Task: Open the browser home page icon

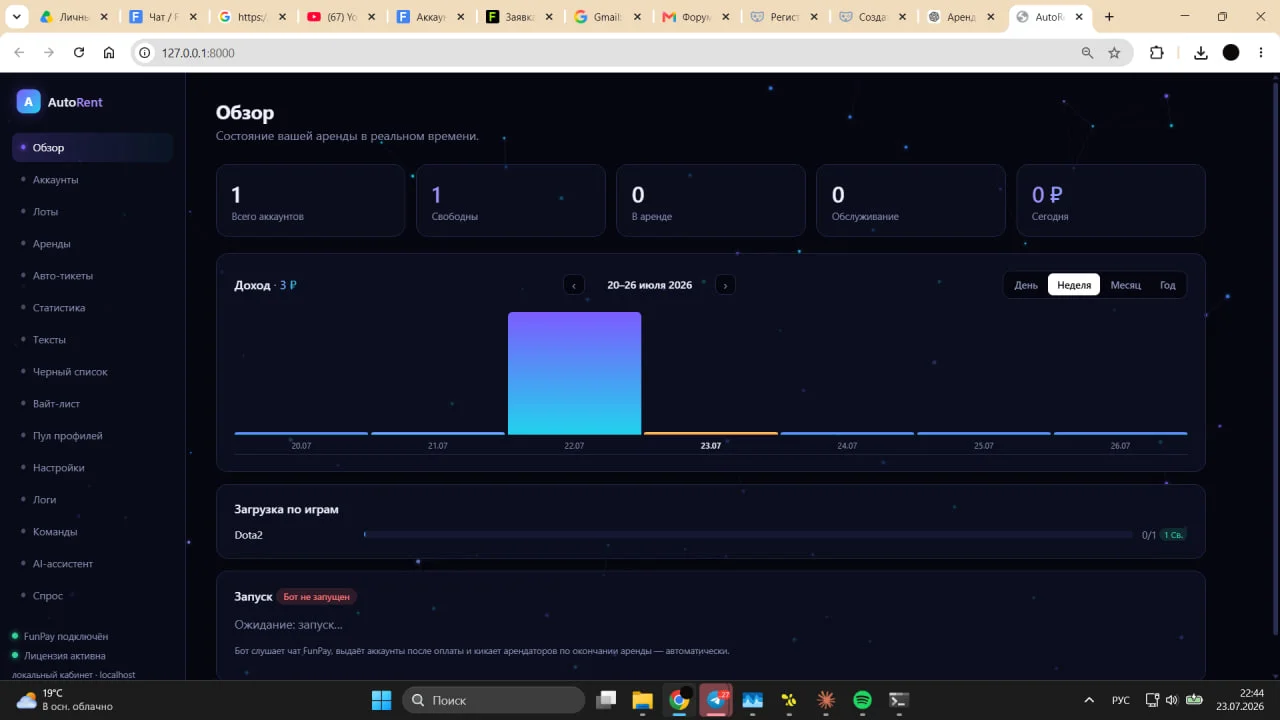Action: click(x=109, y=53)
